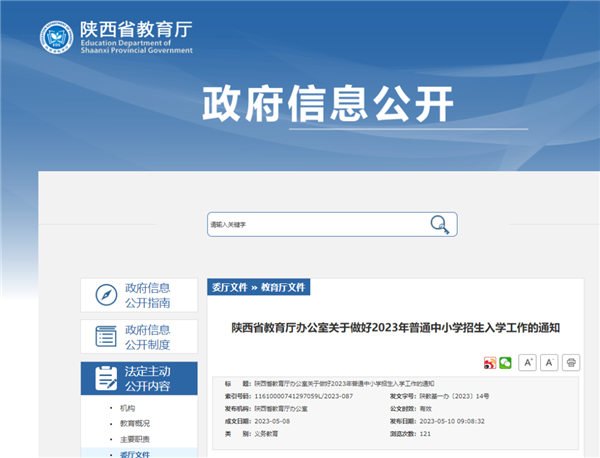Select 委厅文件 in sidebar list
Viewport: 600px width, 458px height.
tap(135, 454)
